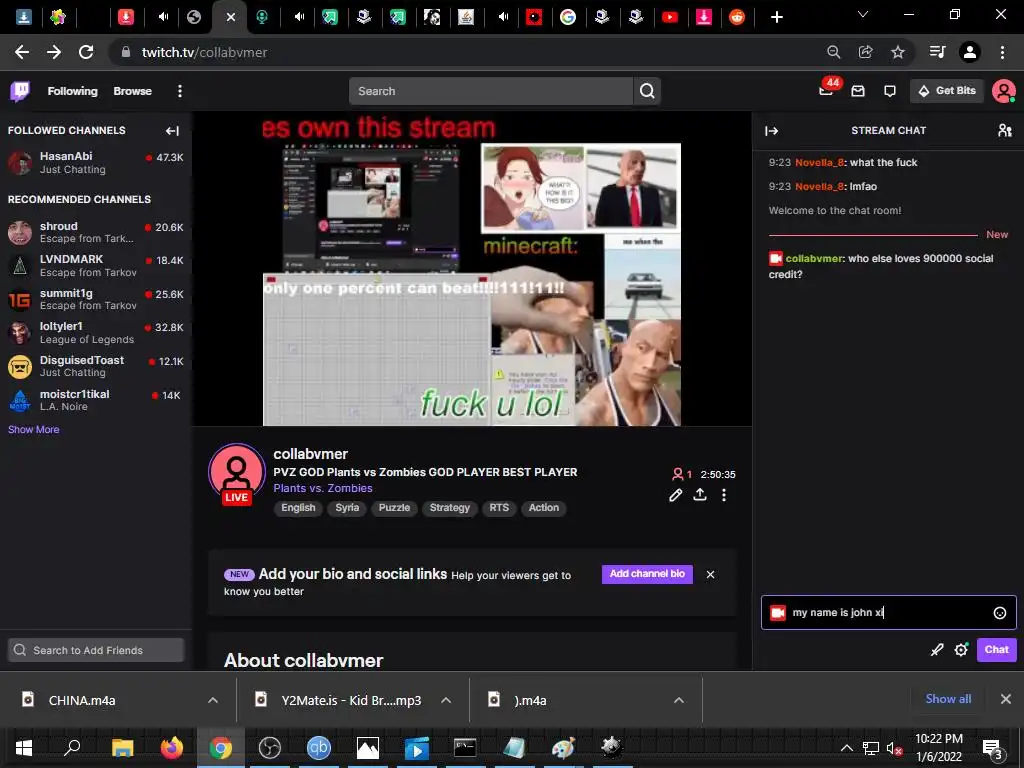Image resolution: width=1024 pixels, height=768 pixels.
Task: Open the media controls icon in Chrome
Action: pos(937,52)
